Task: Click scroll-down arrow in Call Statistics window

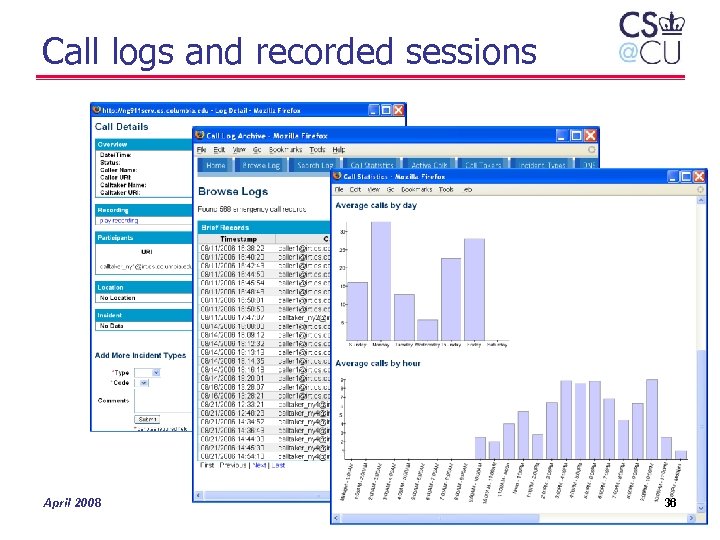Action: (x=701, y=508)
